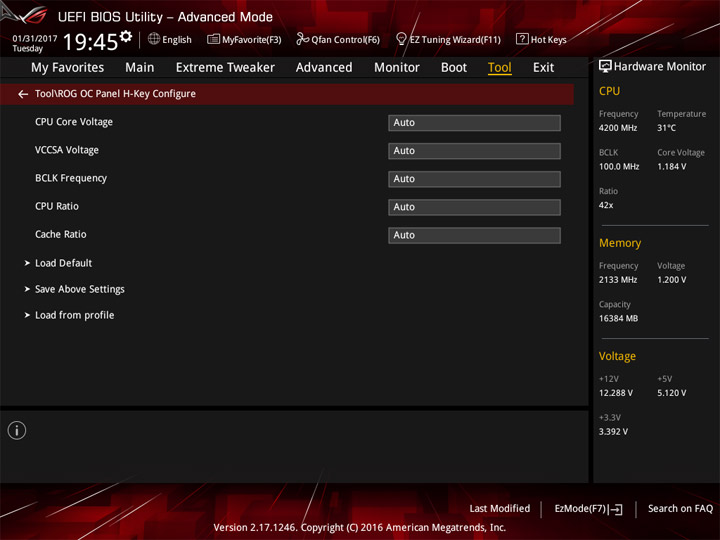The image size is (720, 540).
Task: Select the BCLK Frequency label
Action: tap(71, 178)
